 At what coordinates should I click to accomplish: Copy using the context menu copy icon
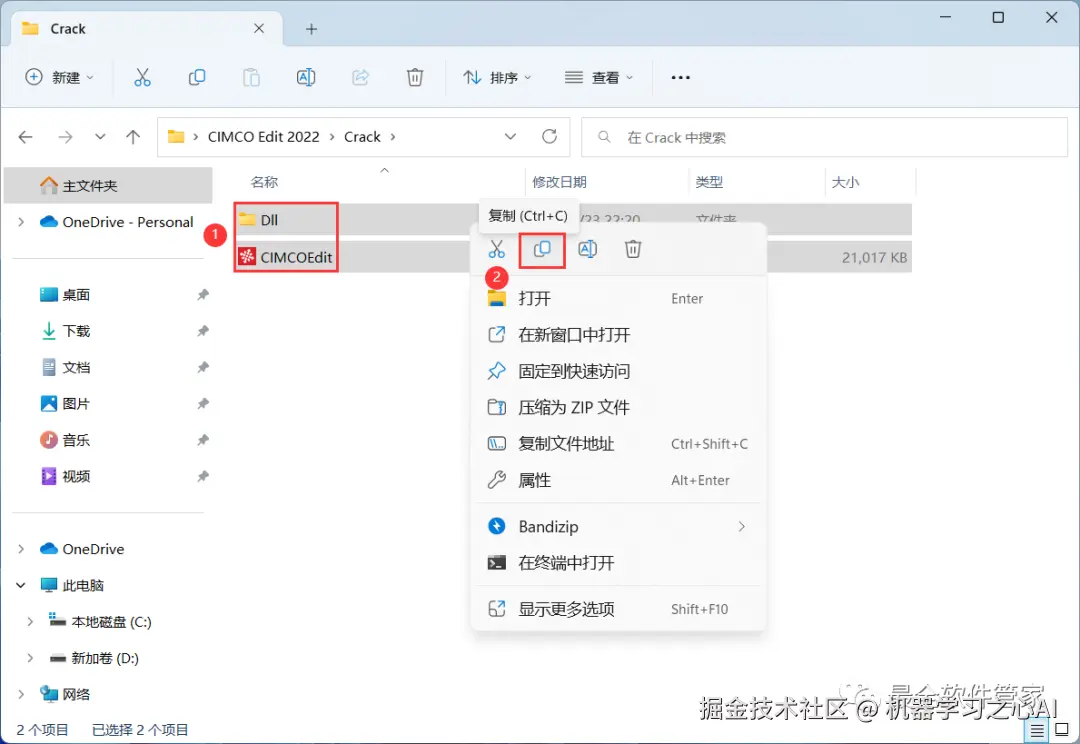(542, 249)
